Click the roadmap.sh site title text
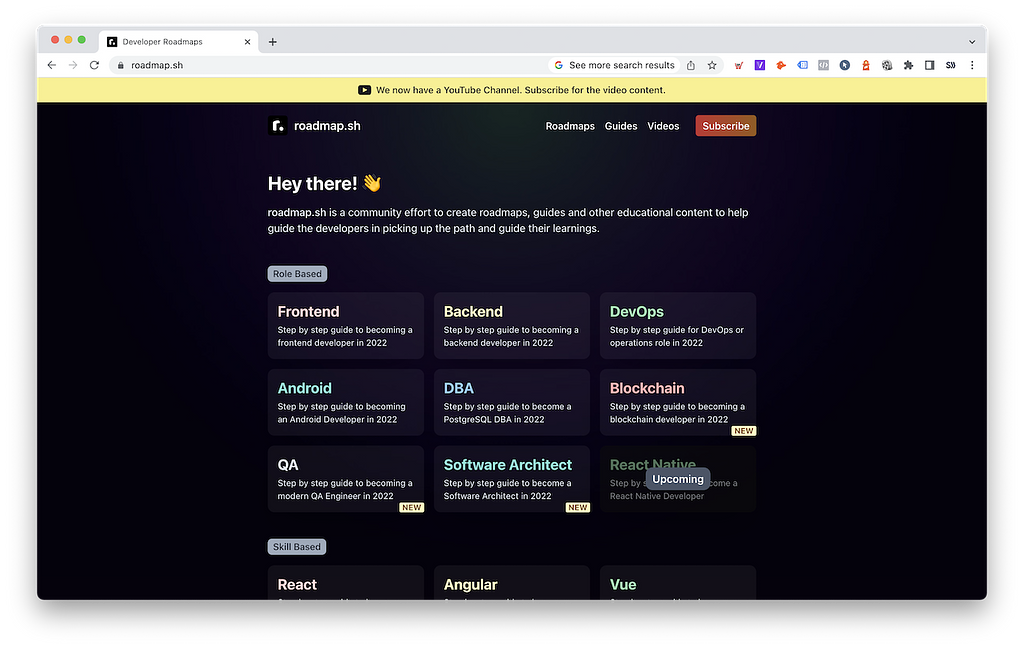Viewport: 1024px width, 649px height. (327, 125)
